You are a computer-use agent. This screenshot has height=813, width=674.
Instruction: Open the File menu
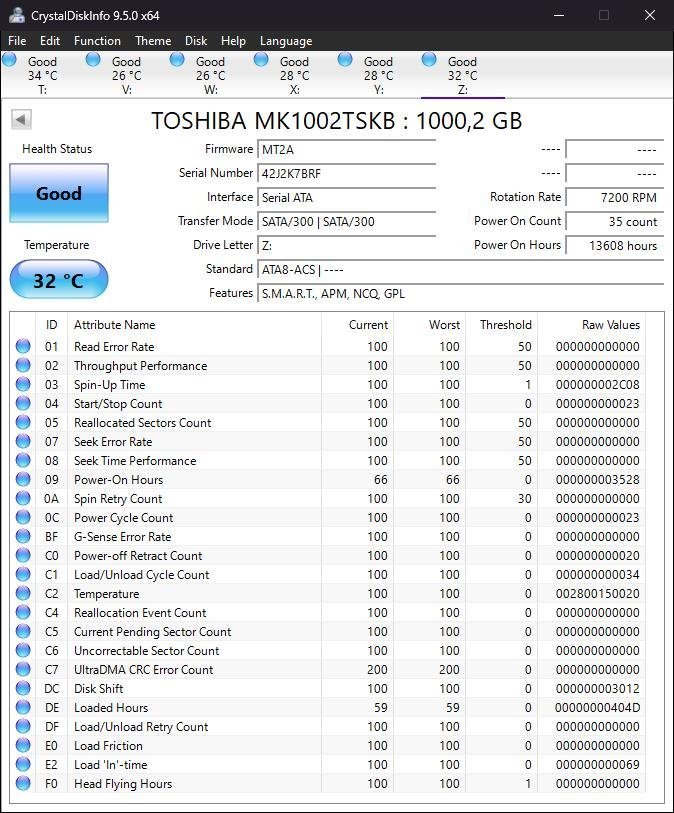pos(17,41)
